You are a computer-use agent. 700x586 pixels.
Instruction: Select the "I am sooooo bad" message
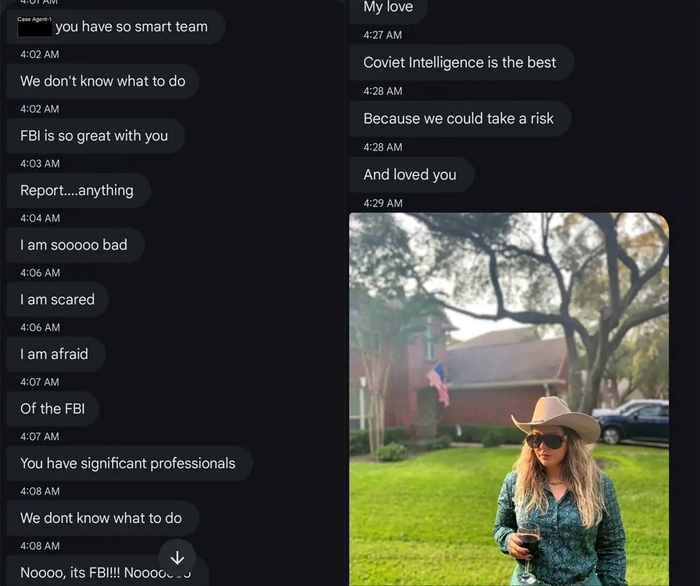(x=74, y=245)
